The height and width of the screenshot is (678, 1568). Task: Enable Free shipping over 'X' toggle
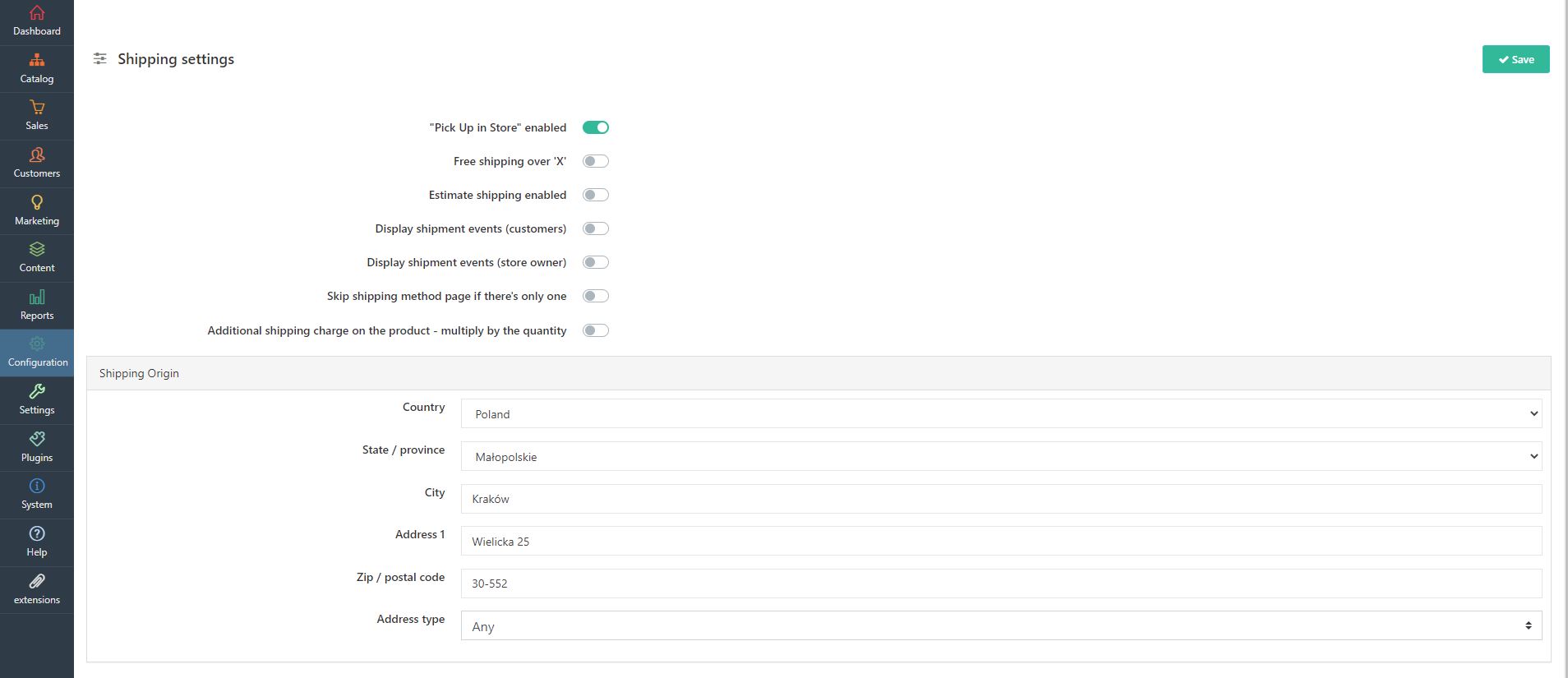596,161
